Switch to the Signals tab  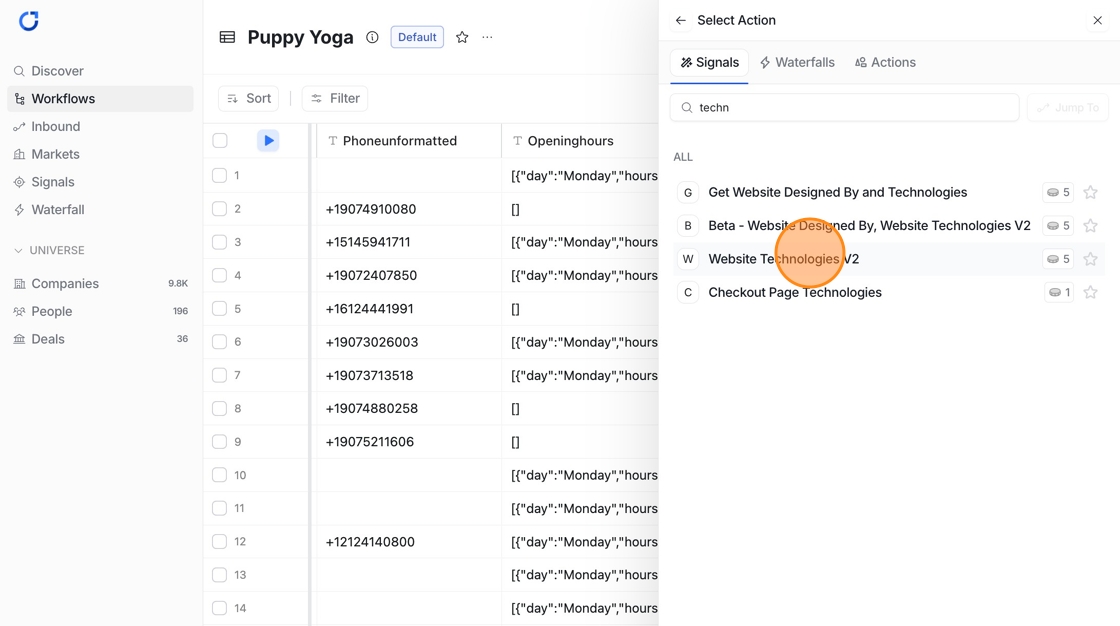point(709,63)
